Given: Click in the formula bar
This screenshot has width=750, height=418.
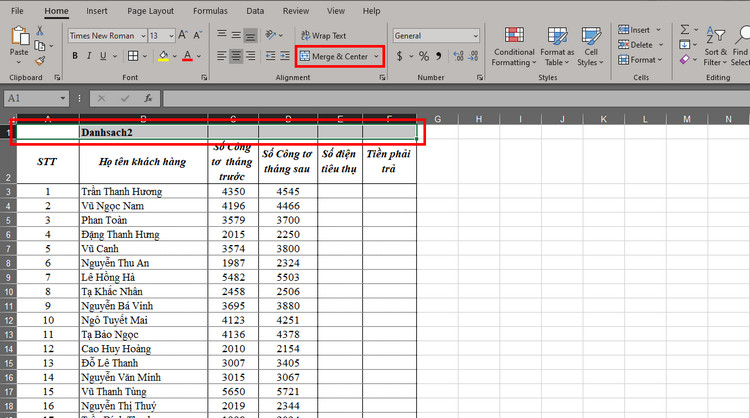Looking at the screenshot, I should pos(456,99).
